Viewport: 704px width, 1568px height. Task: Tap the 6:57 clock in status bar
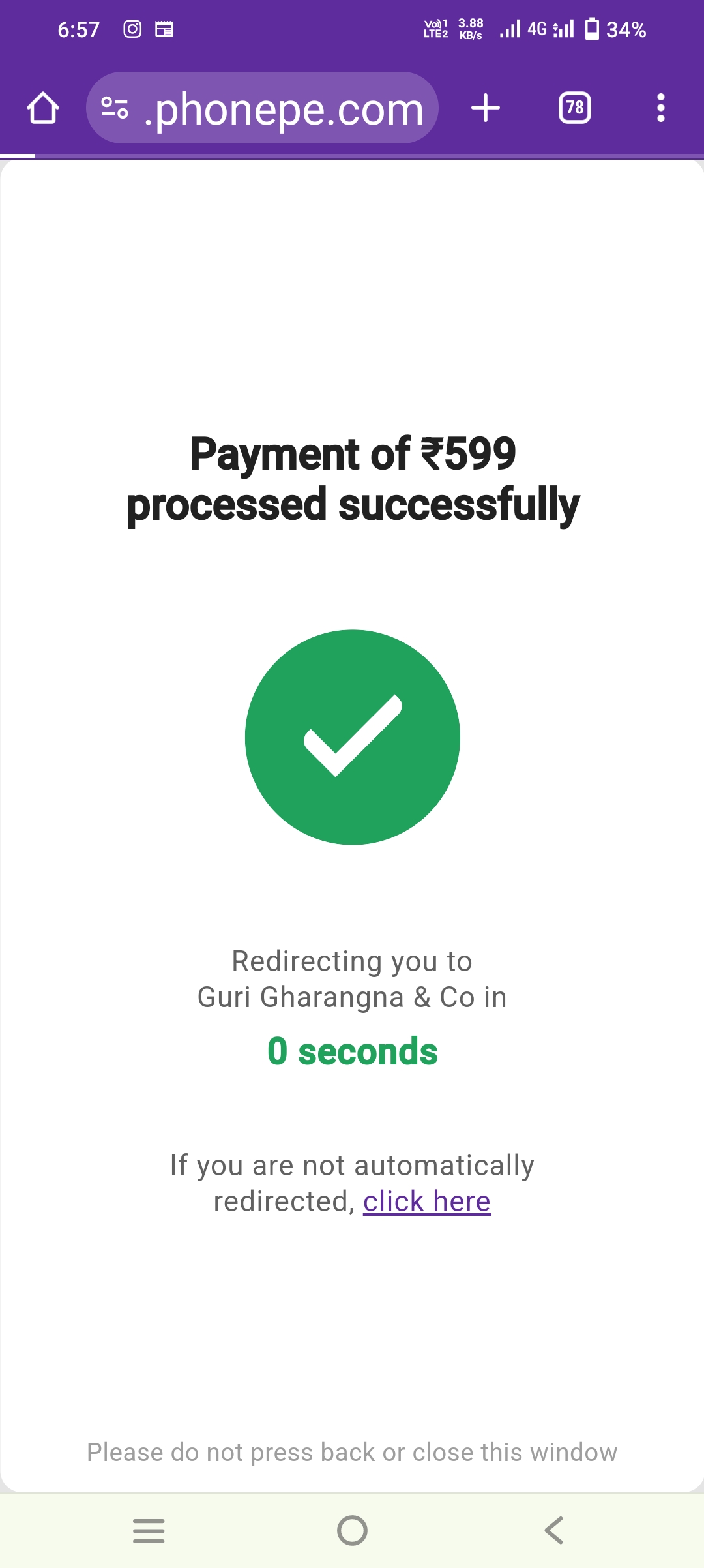[x=79, y=30]
